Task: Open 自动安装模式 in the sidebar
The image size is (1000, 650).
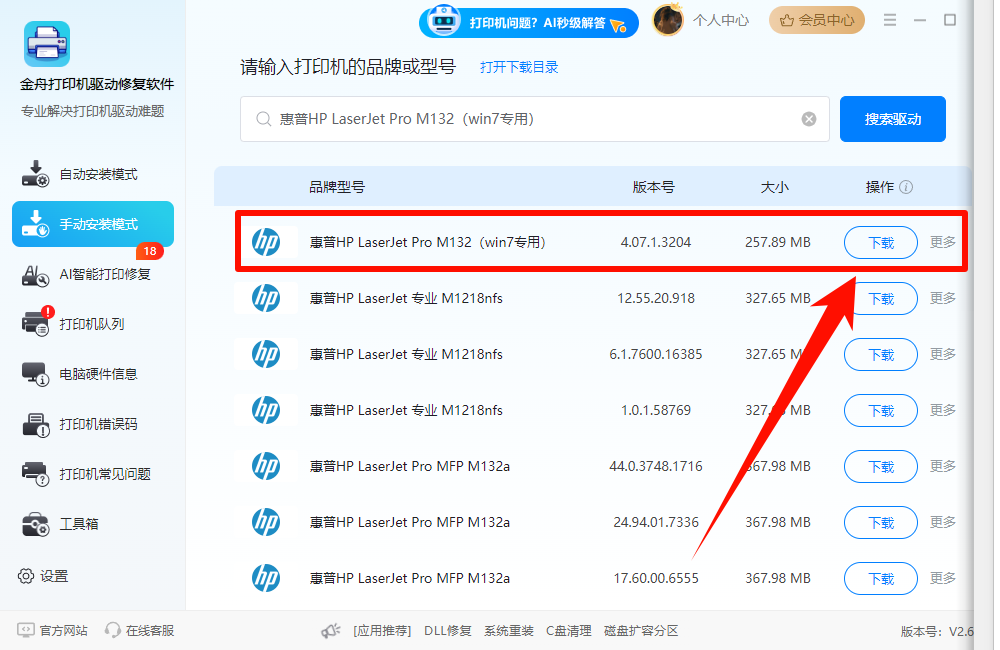Action: (x=93, y=174)
